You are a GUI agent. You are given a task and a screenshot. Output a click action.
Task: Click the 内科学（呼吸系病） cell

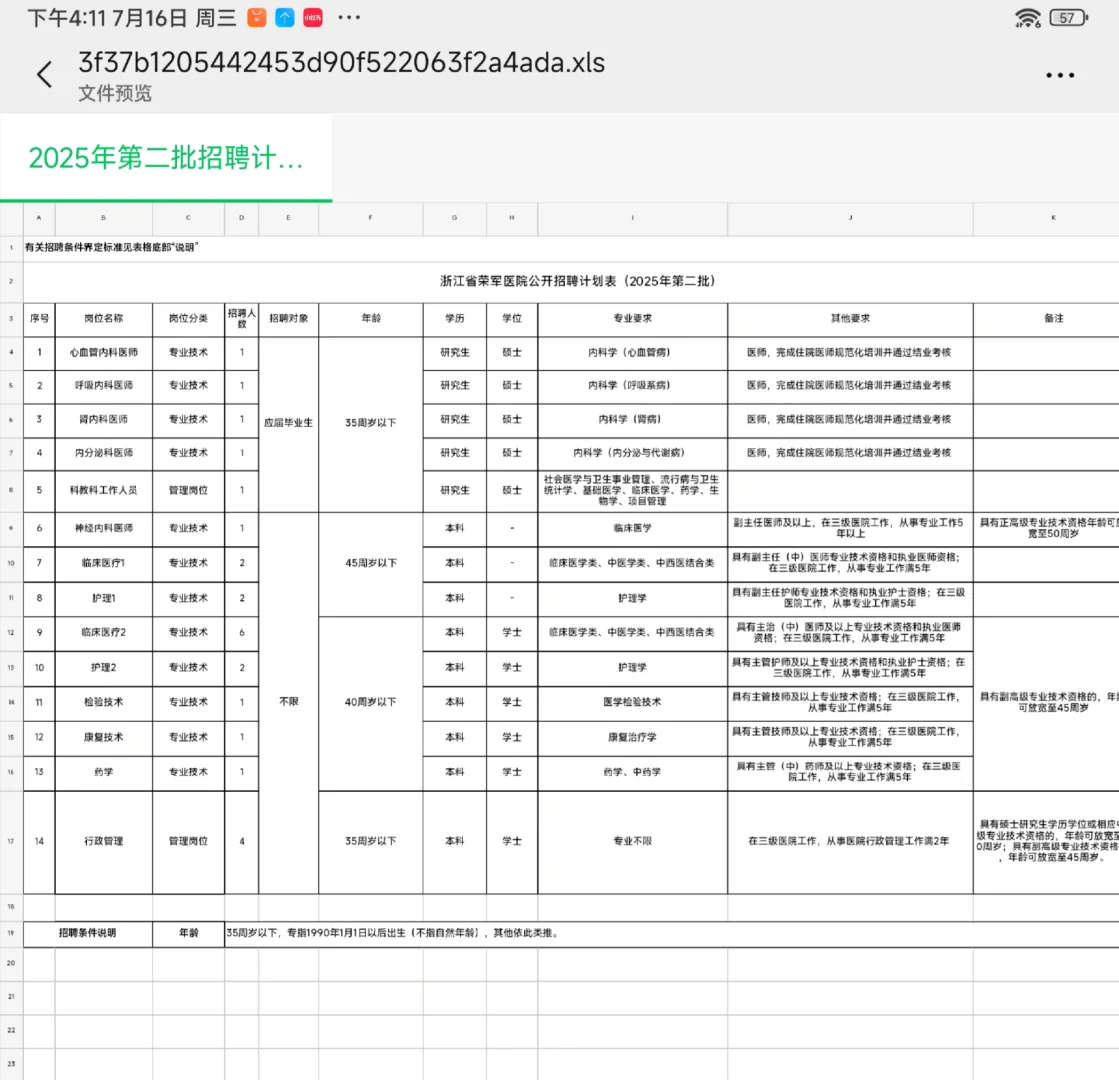tap(632, 385)
